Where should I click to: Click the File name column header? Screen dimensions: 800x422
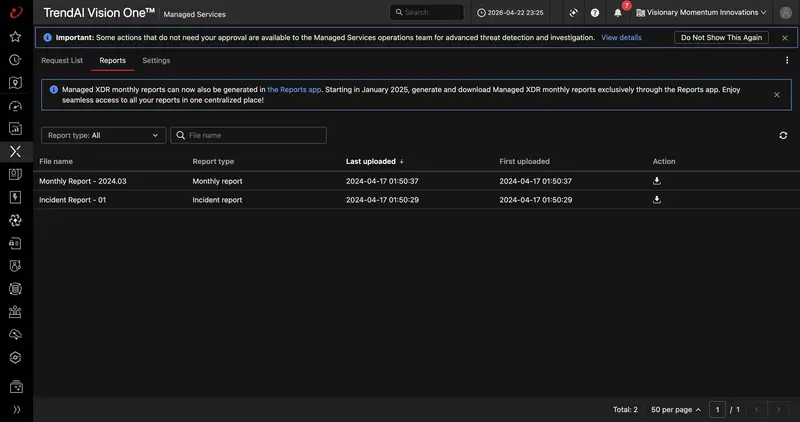pyautogui.click(x=56, y=161)
